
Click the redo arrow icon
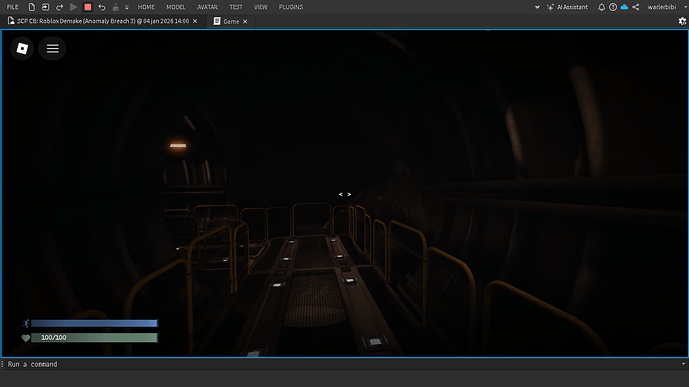point(59,7)
